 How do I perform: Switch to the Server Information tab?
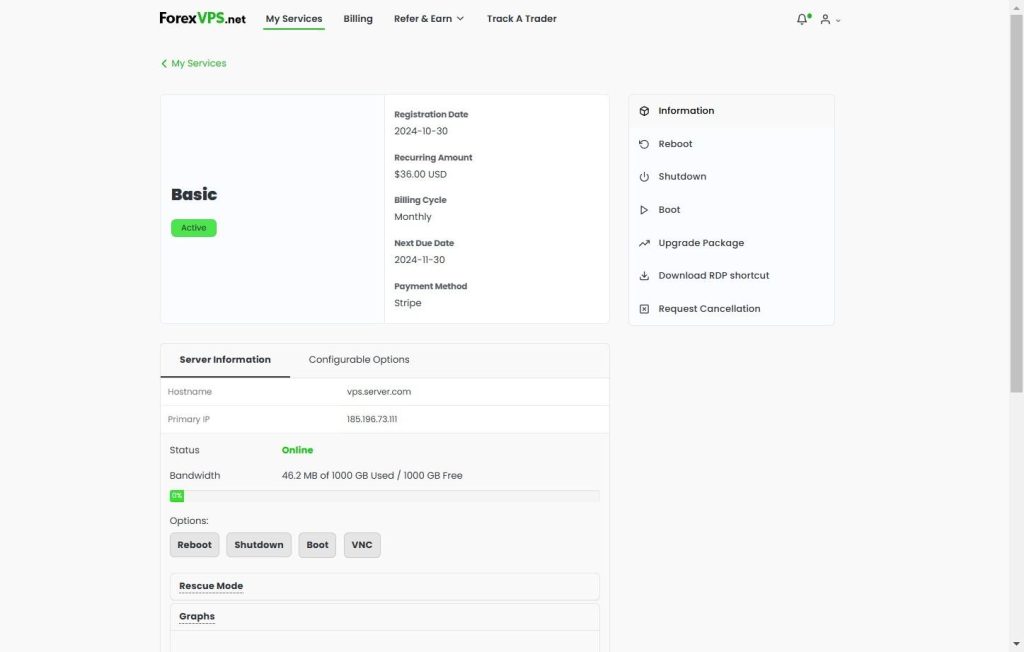click(225, 360)
